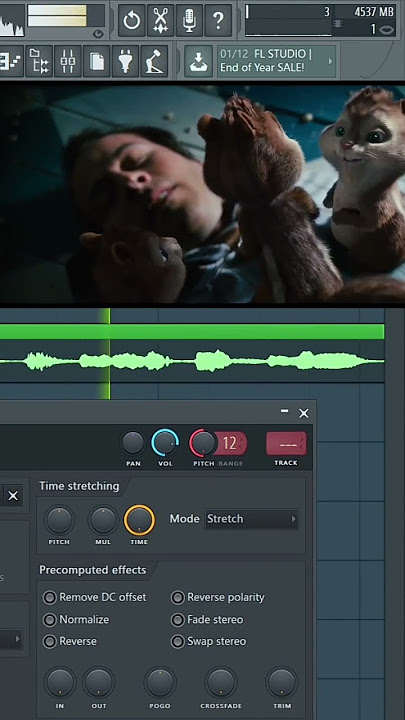Click the download content library icon
405x720 pixels.
coord(198,61)
